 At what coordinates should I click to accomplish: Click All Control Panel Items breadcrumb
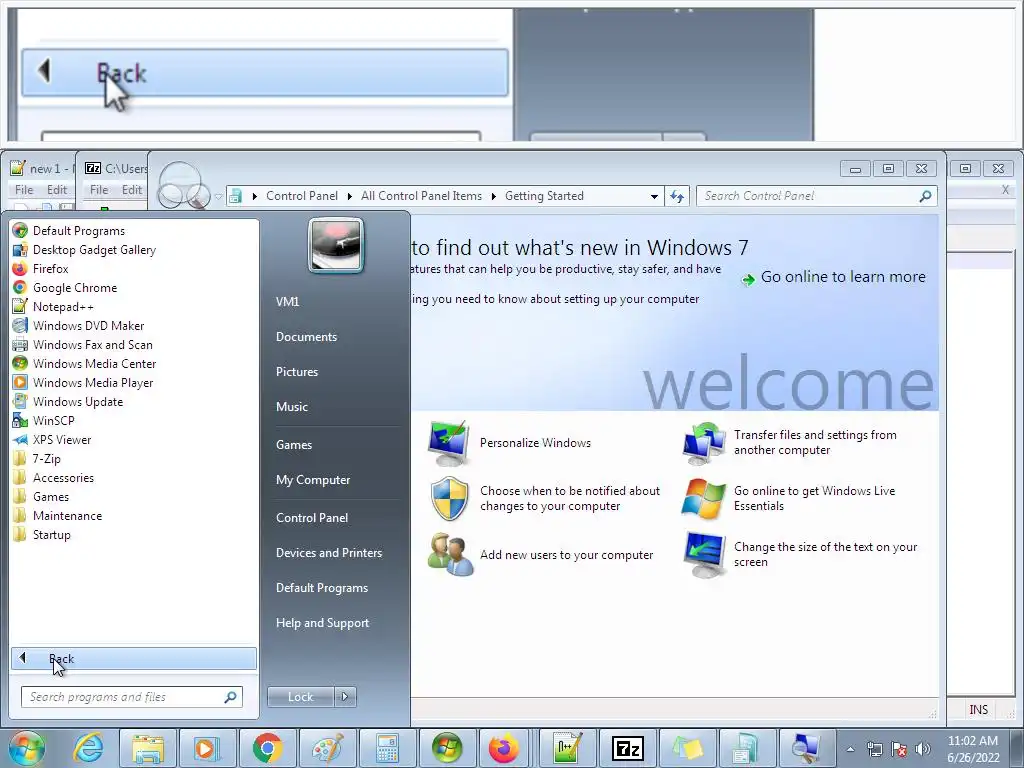(x=421, y=196)
